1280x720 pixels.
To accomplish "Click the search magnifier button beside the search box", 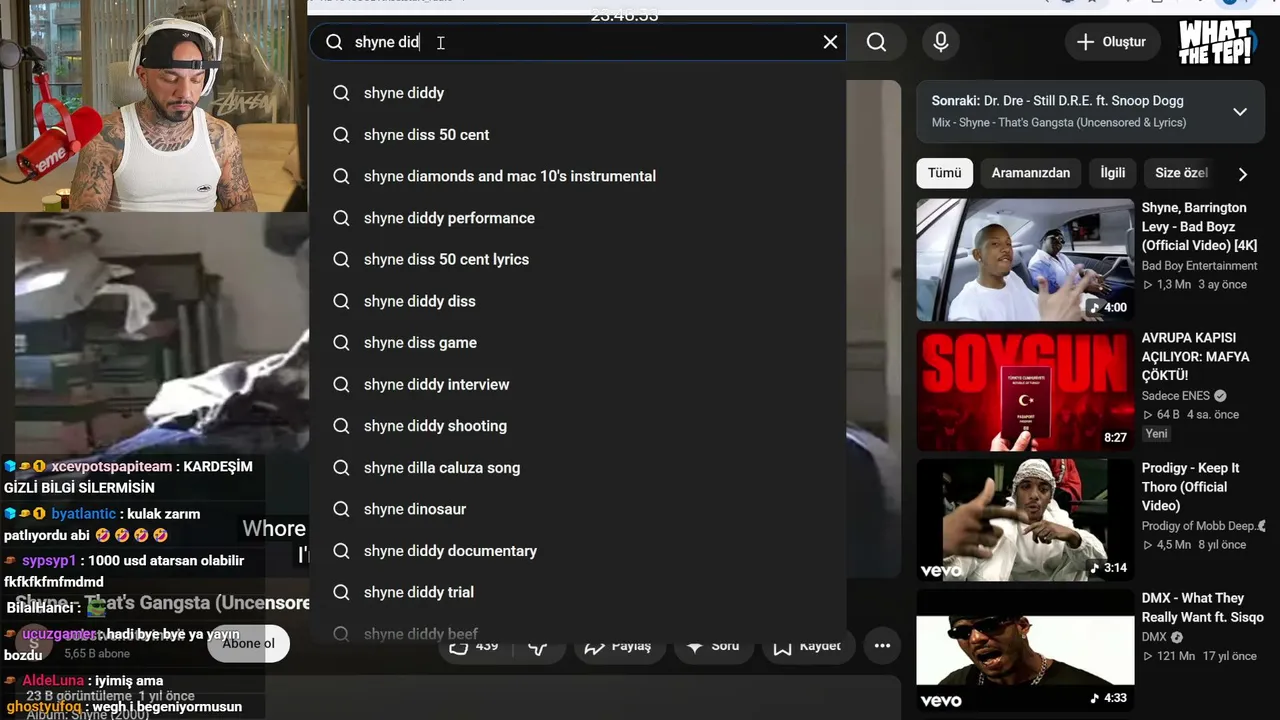I will pos(876,42).
